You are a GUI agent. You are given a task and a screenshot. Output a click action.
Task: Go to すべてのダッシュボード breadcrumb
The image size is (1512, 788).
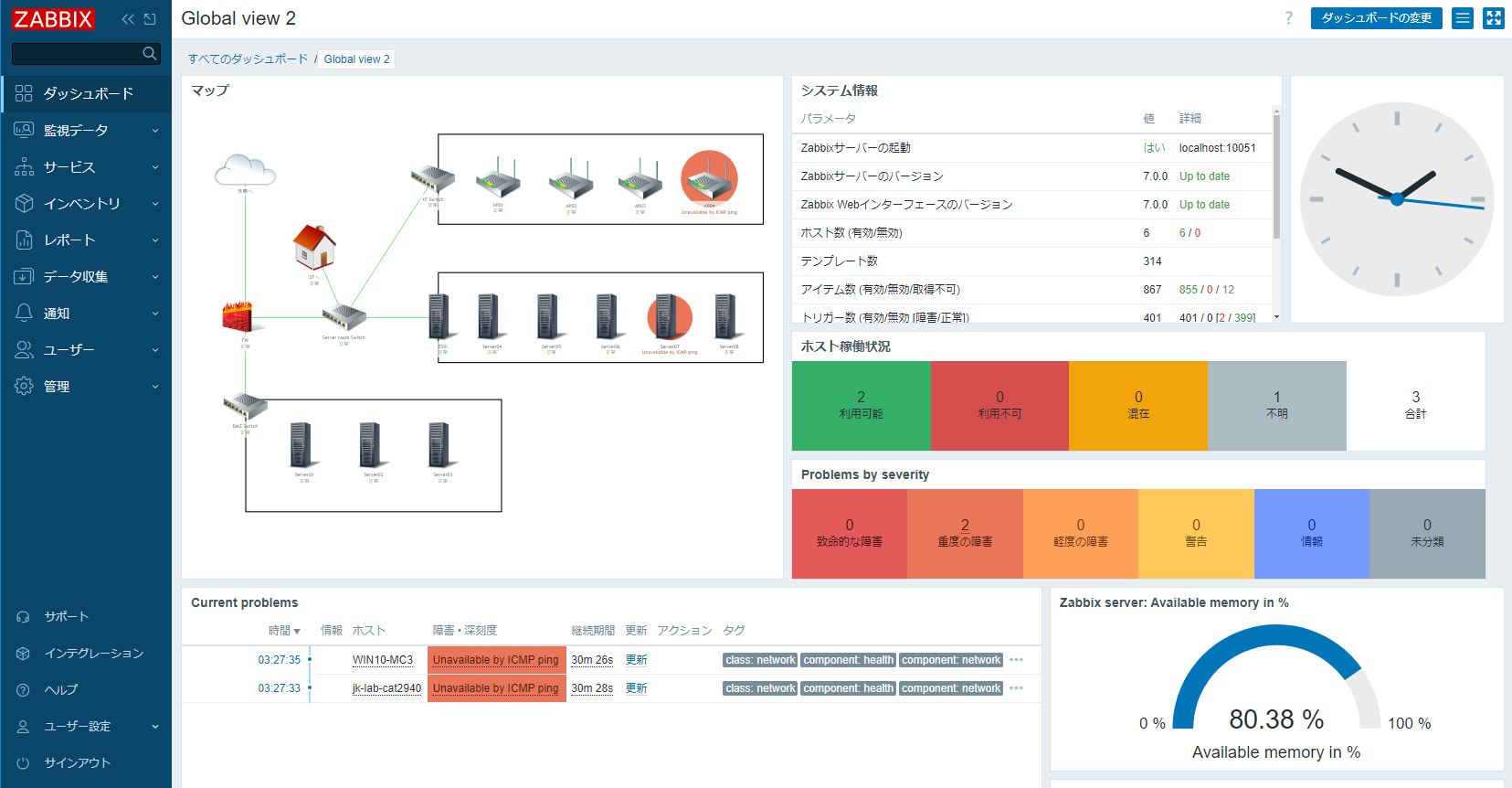click(x=248, y=59)
